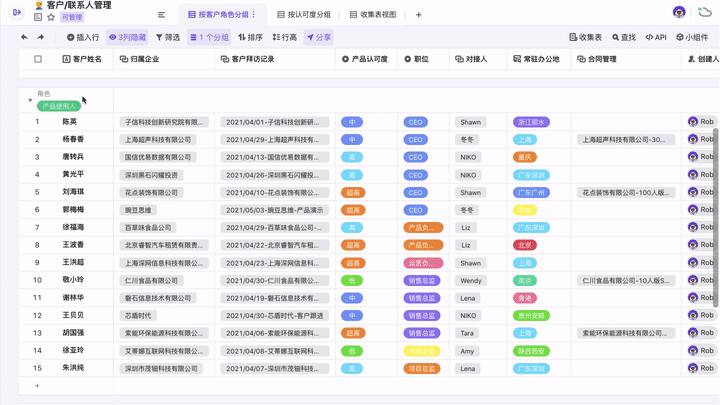The image size is (720, 405).
Task: Click the undo arrow icon
Action: coord(24,37)
